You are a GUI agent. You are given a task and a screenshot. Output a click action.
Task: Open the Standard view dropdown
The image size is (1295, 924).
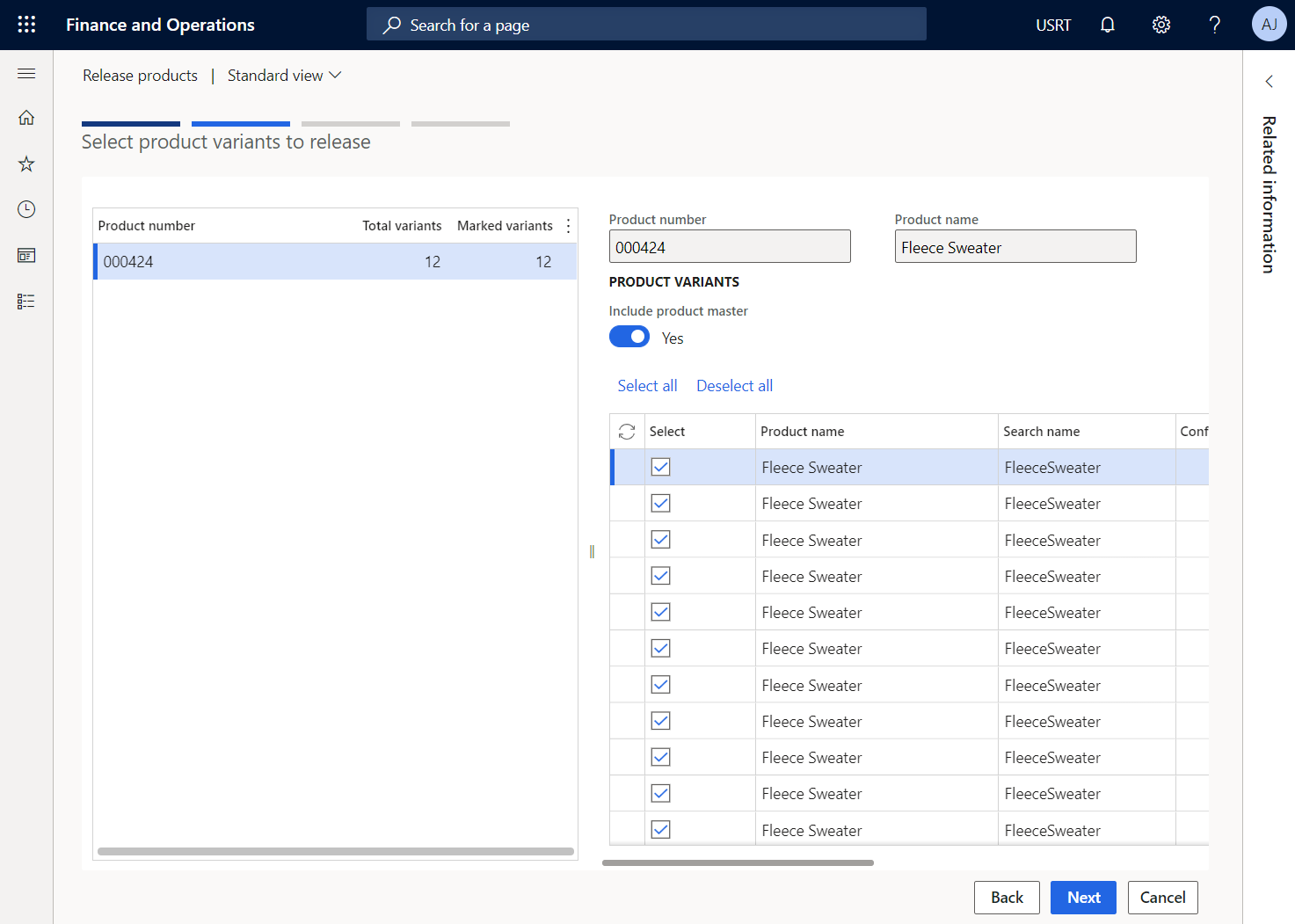pos(284,76)
